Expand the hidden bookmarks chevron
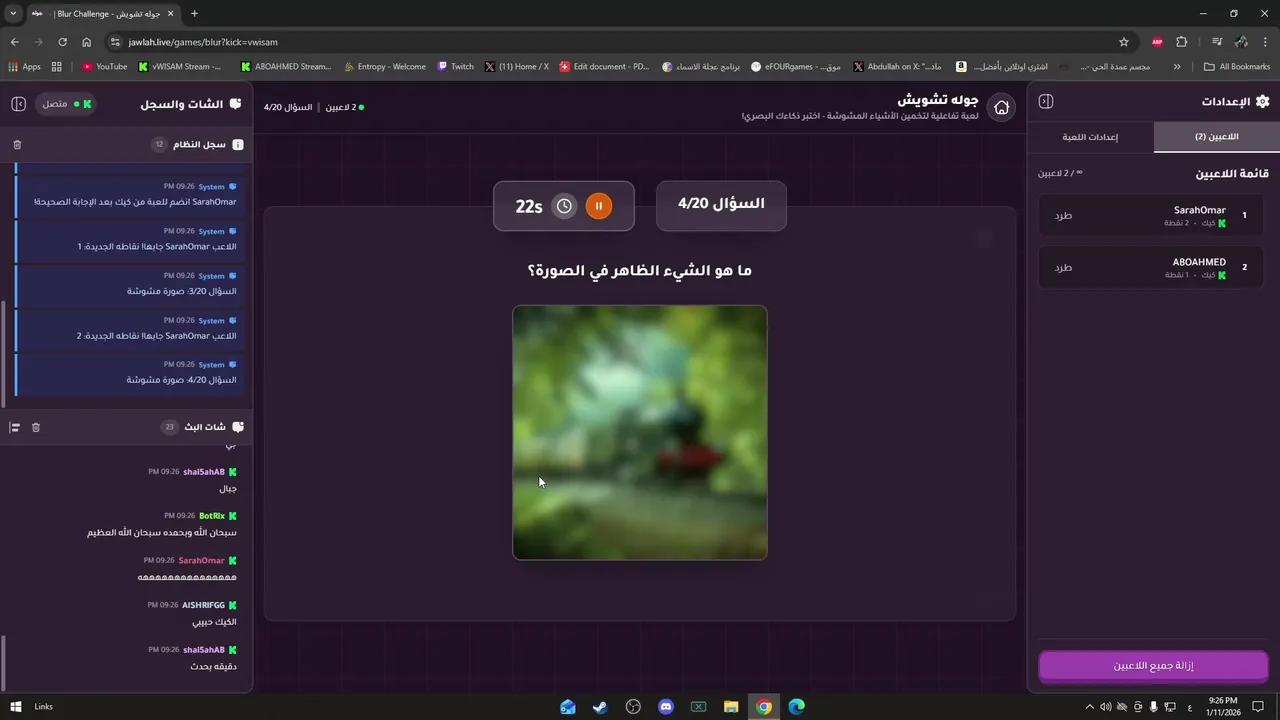 [1177, 67]
